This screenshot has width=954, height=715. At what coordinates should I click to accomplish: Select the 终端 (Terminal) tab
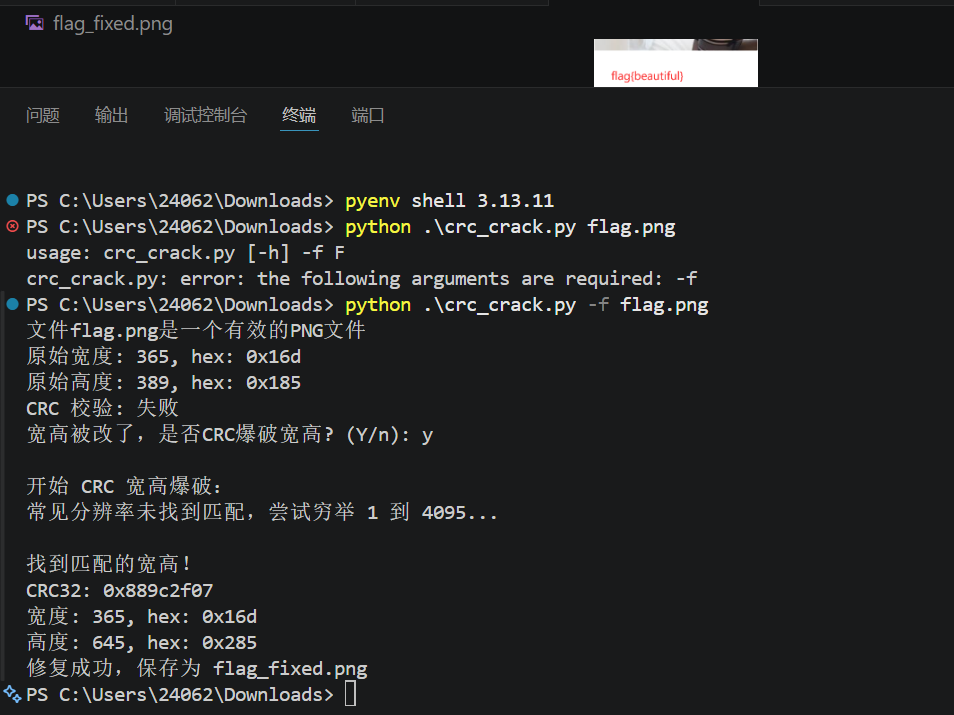[x=299, y=115]
